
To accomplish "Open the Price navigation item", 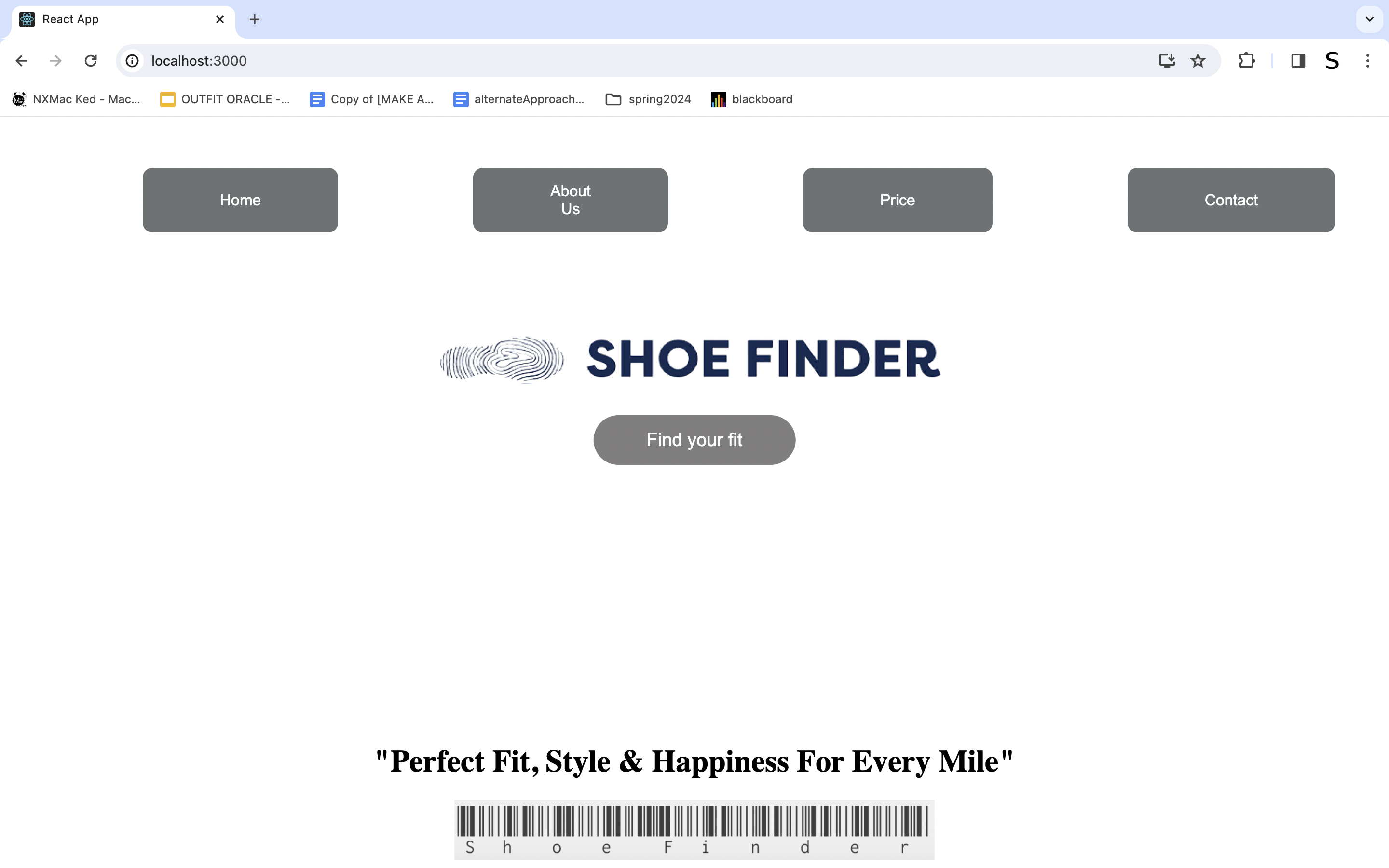I will (x=897, y=200).
